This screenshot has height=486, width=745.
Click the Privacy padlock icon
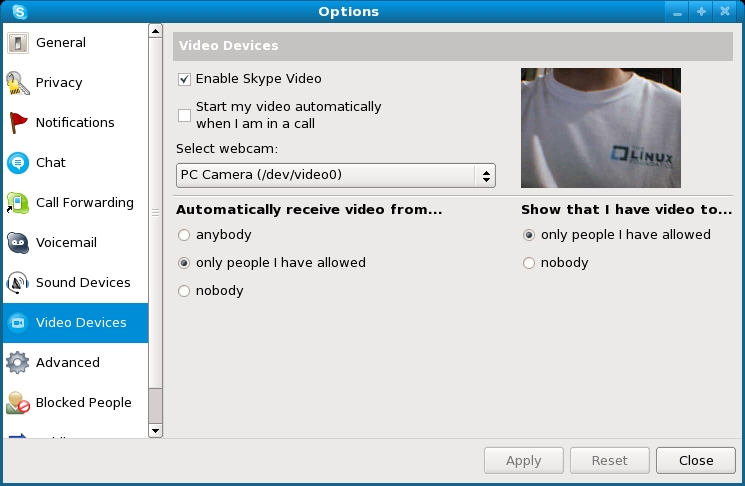[18, 83]
